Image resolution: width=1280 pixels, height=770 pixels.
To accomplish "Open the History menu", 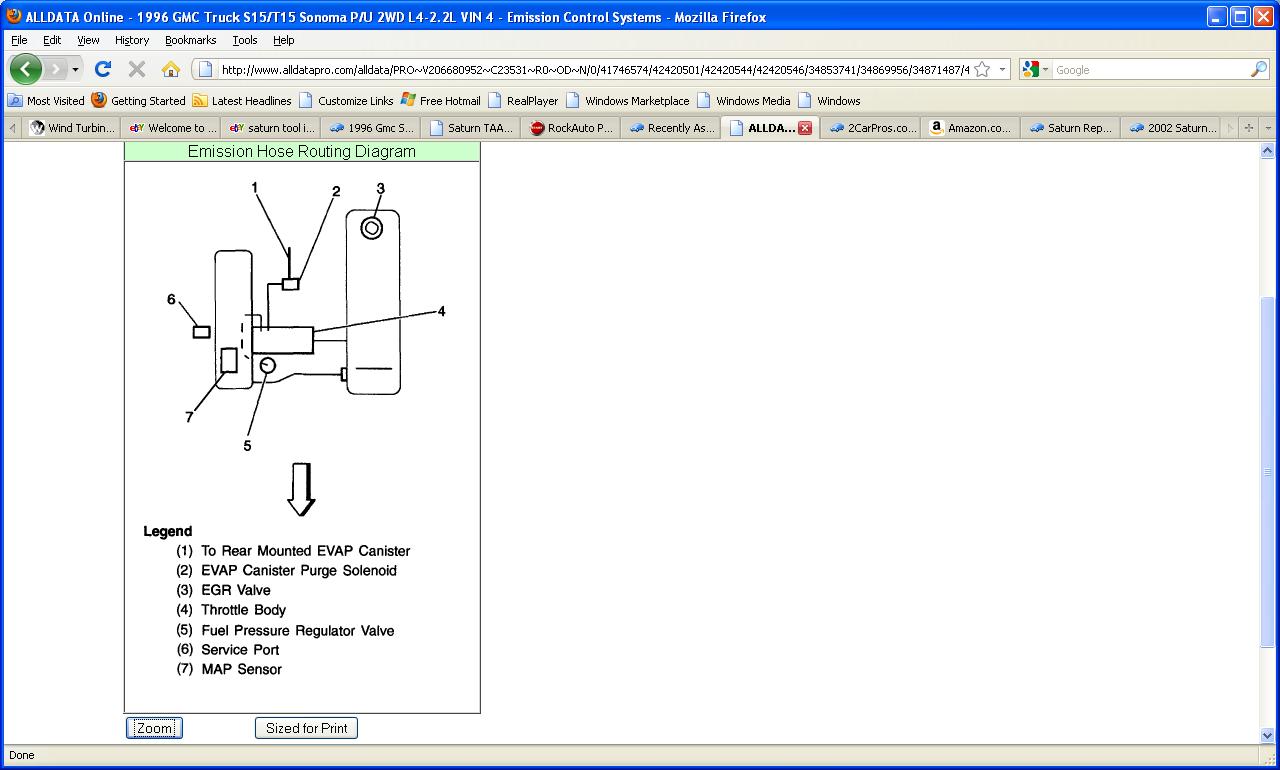I will (x=132, y=40).
